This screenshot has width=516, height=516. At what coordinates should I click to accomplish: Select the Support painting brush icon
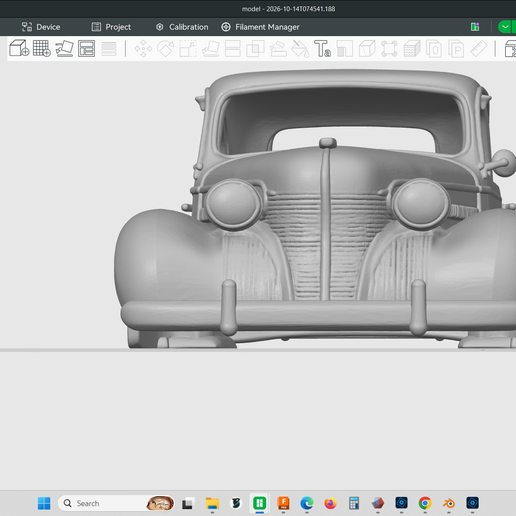point(278,49)
